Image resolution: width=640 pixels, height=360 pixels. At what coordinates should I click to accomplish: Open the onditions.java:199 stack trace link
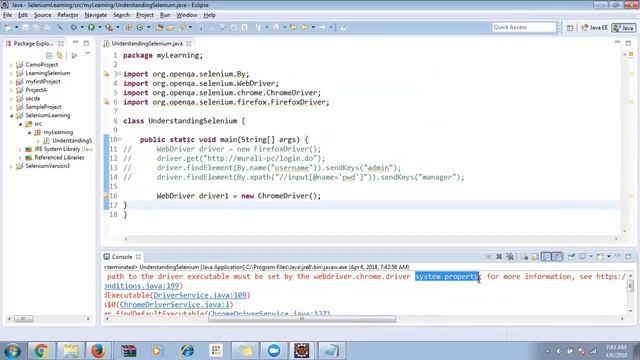pyautogui.click(x=142, y=286)
